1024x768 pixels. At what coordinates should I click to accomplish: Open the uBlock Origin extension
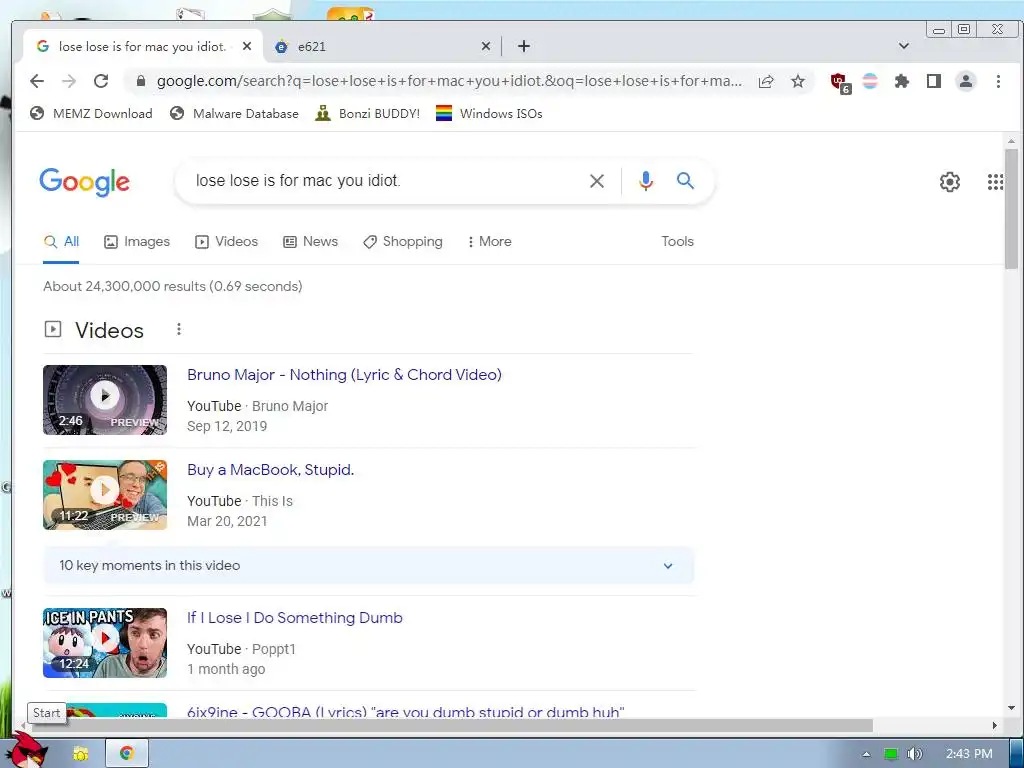pyautogui.click(x=840, y=83)
